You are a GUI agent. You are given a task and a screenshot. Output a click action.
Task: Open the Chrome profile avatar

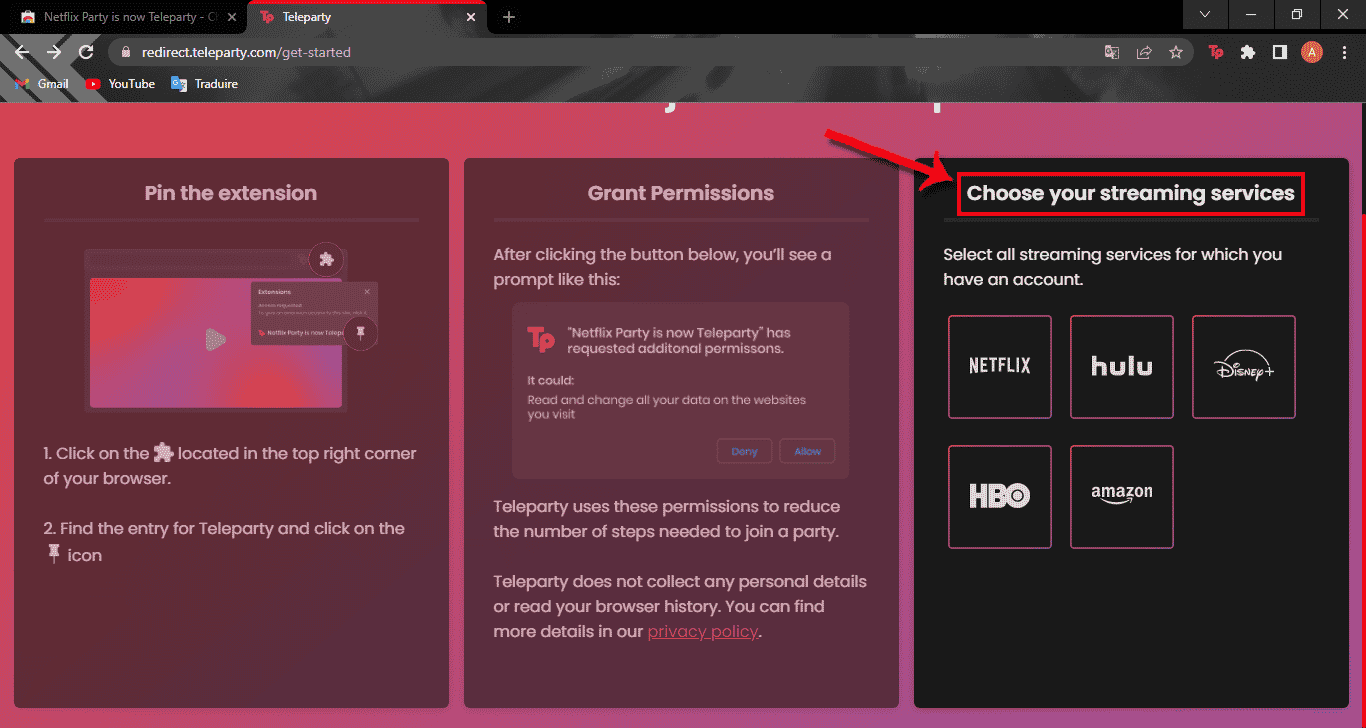tap(1312, 52)
